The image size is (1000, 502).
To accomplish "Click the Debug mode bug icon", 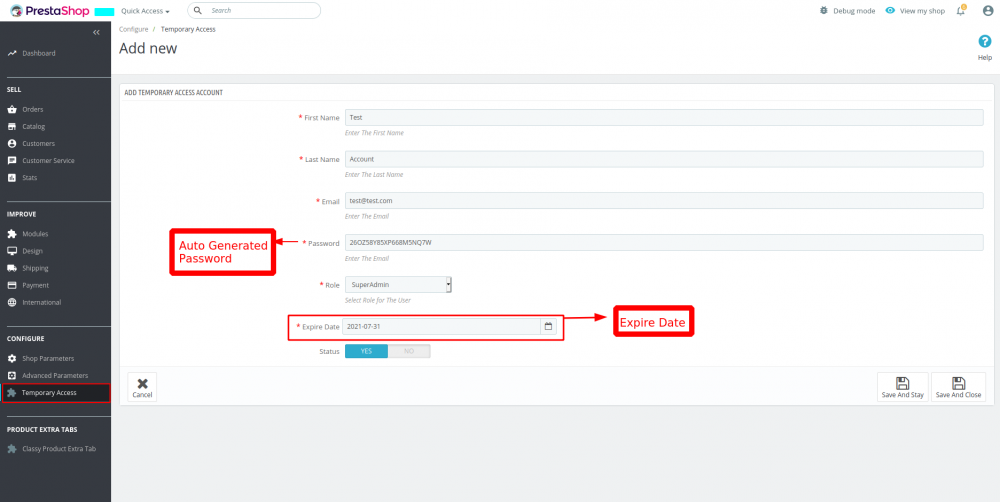I will click(824, 11).
